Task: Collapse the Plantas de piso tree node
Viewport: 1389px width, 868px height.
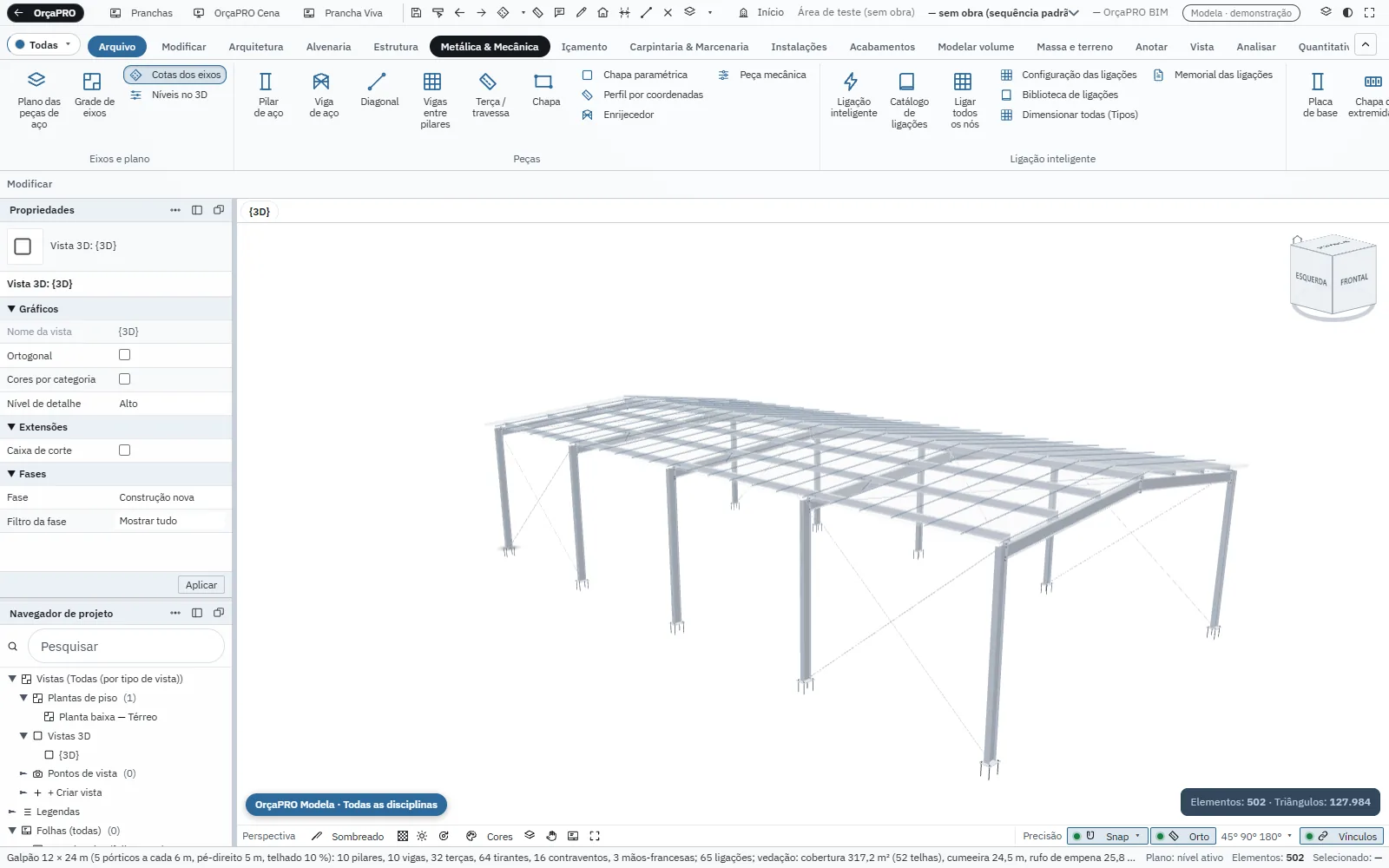Action: pos(23,698)
